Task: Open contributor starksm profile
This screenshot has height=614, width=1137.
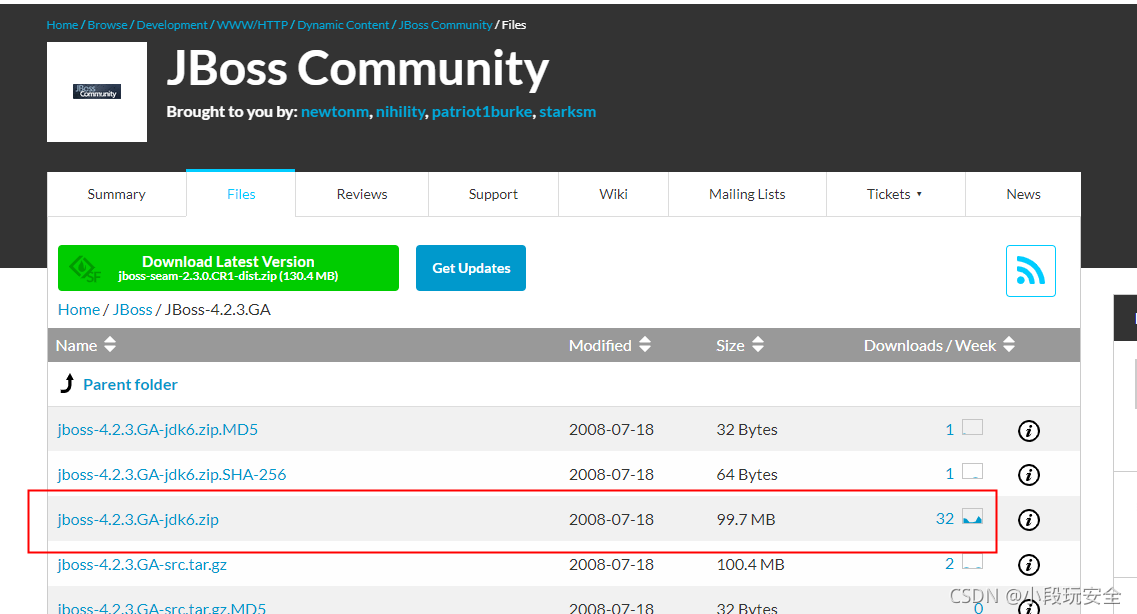Action: point(568,112)
